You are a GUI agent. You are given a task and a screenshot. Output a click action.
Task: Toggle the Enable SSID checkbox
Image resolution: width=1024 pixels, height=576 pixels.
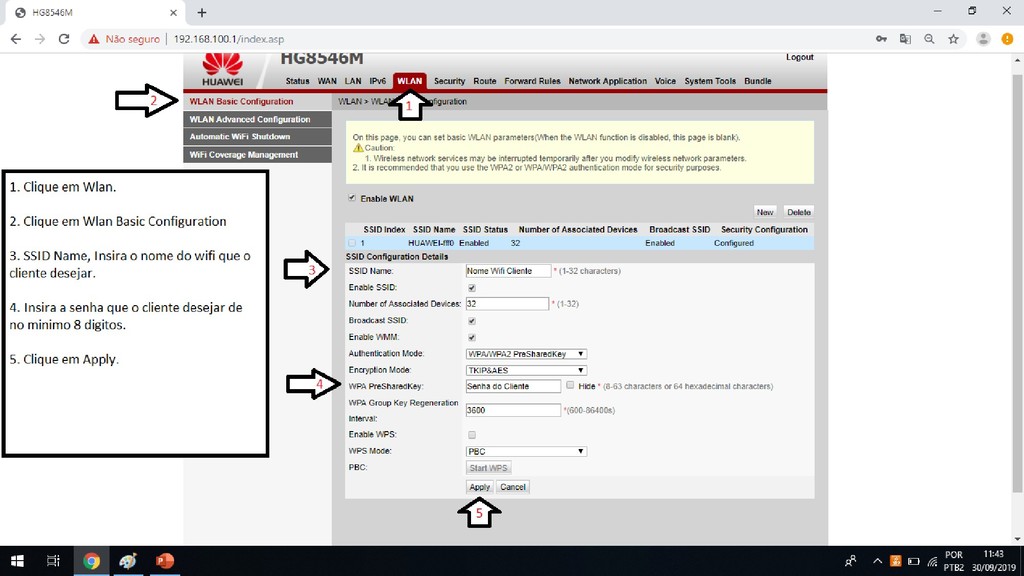472,288
